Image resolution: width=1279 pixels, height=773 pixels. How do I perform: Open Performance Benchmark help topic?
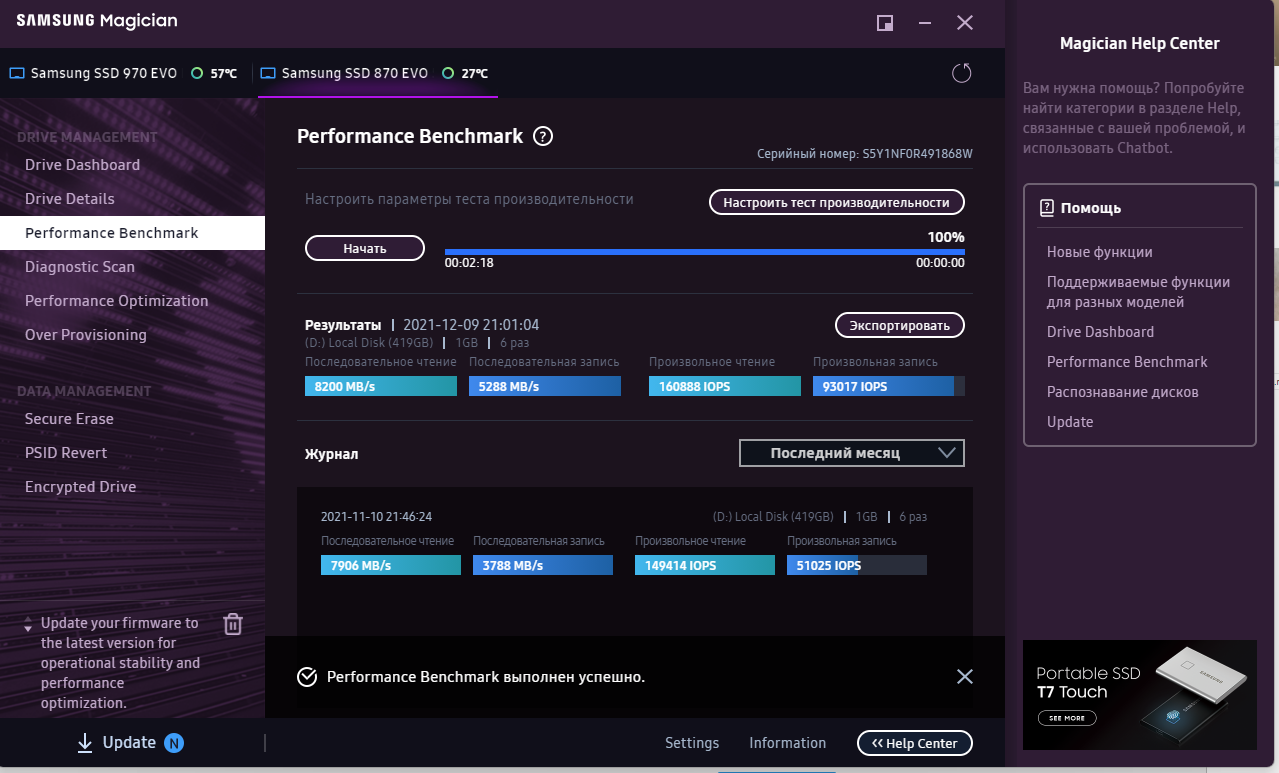[x=1127, y=362]
